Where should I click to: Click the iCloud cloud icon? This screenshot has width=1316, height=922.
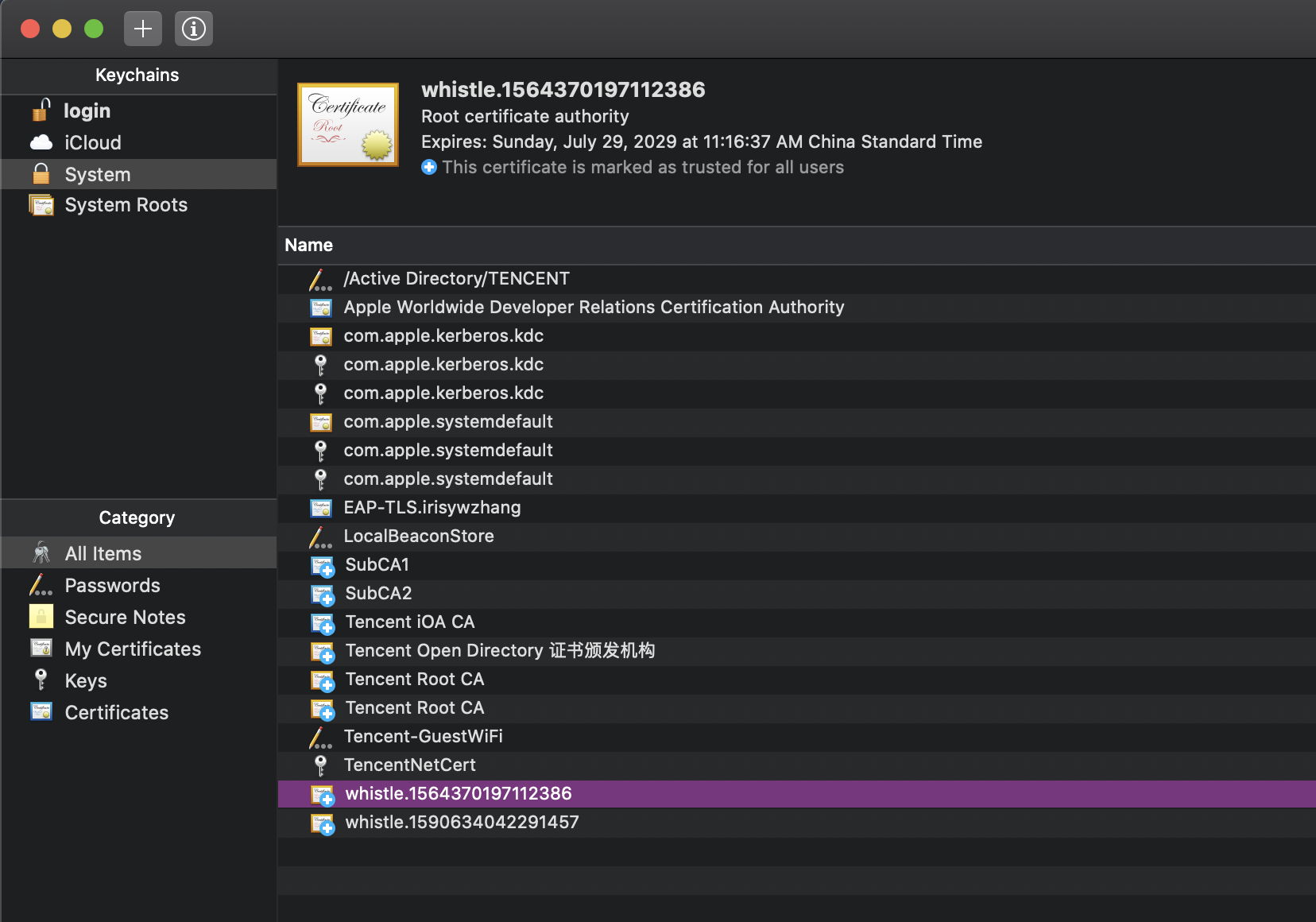coord(41,142)
